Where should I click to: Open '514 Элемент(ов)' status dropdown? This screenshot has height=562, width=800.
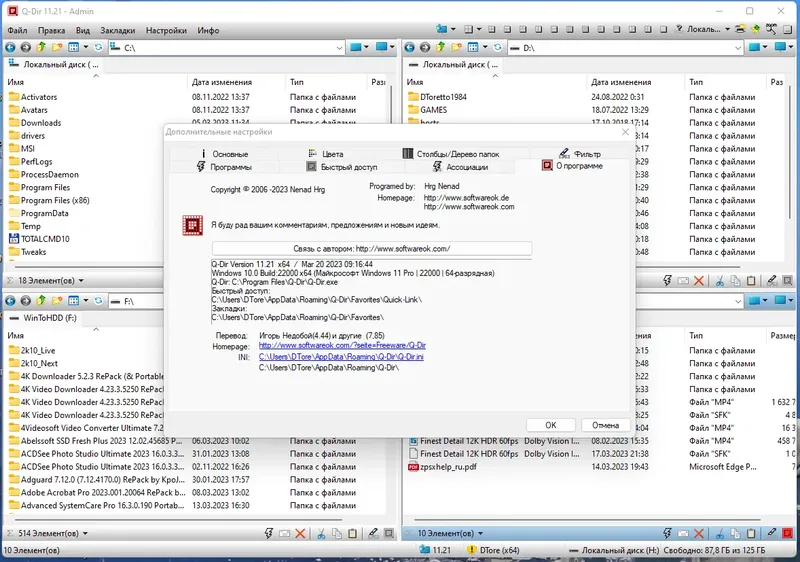[85, 533]
